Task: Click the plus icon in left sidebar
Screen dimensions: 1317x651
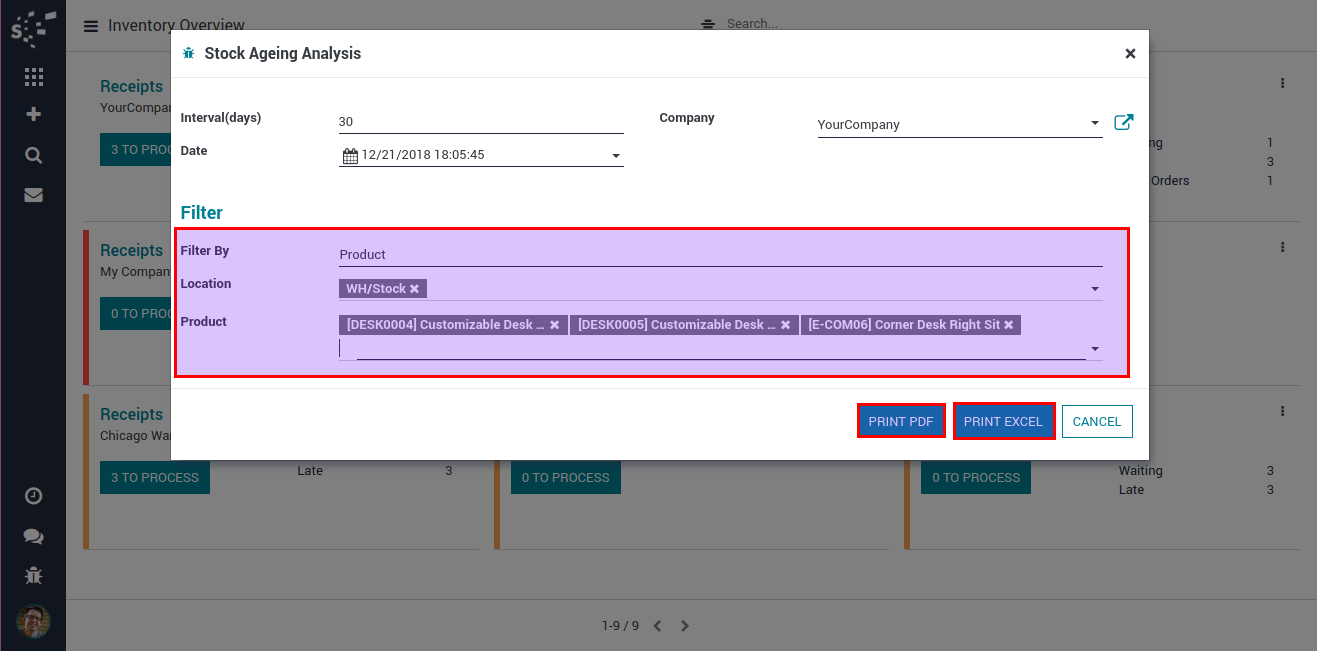Action: [x=33, y=114]
